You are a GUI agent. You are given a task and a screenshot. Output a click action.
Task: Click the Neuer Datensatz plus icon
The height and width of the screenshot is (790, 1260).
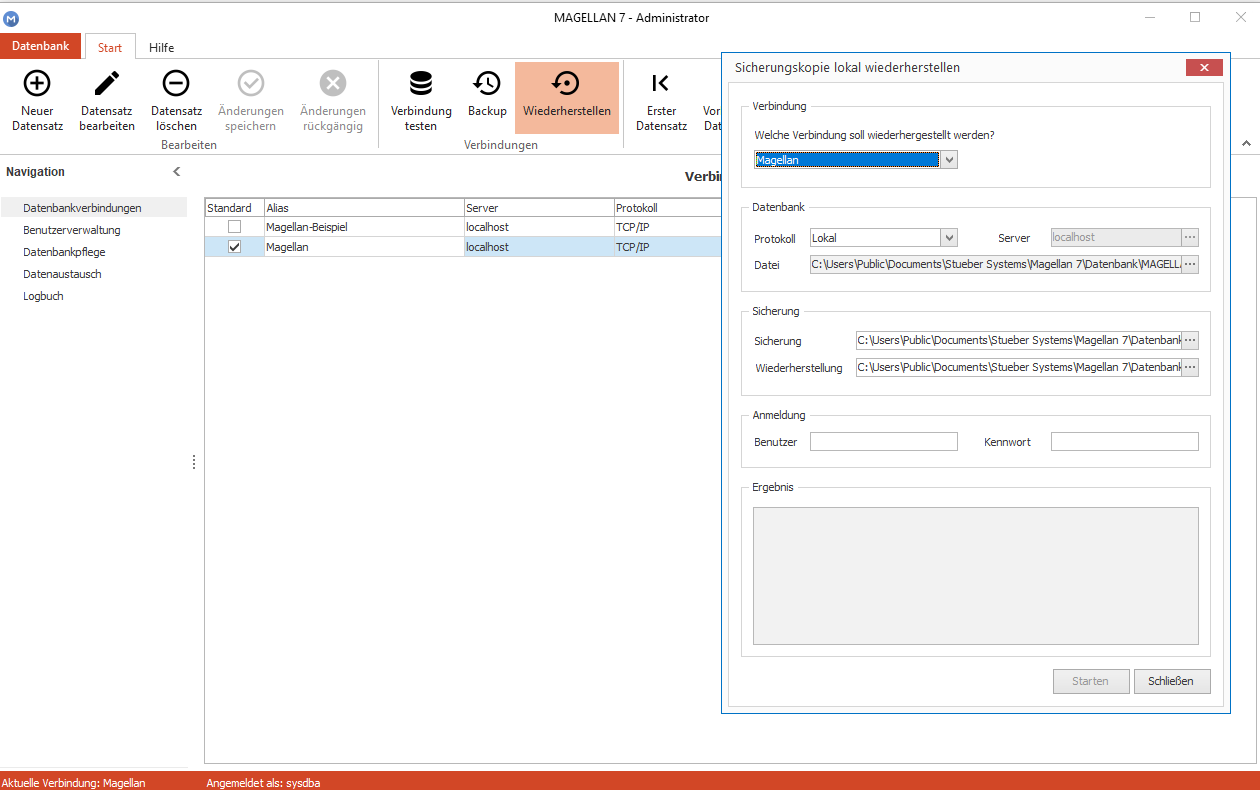(37, 83)
